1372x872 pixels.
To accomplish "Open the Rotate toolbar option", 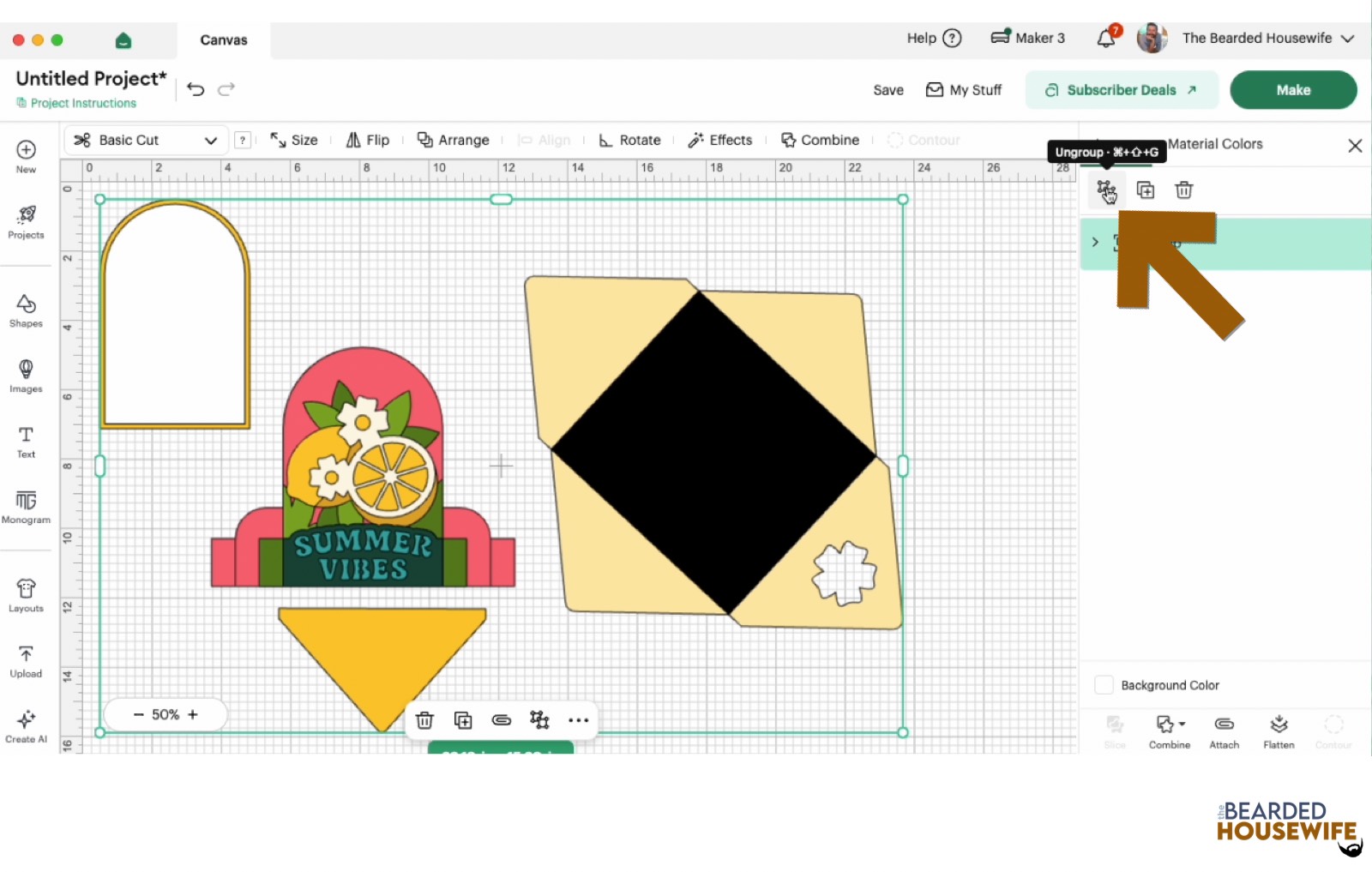I will coord(629,141).
